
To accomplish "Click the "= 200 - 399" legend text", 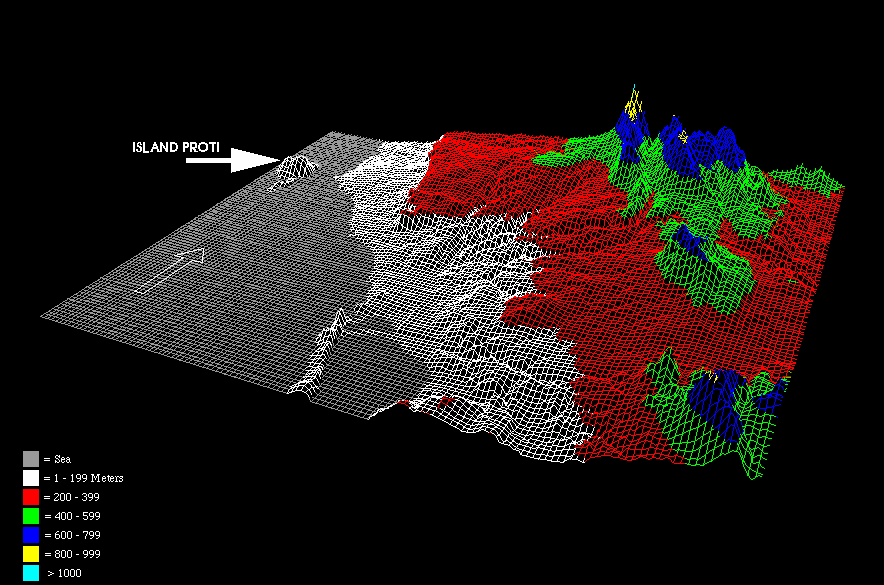I will click(x=72, y=497).
